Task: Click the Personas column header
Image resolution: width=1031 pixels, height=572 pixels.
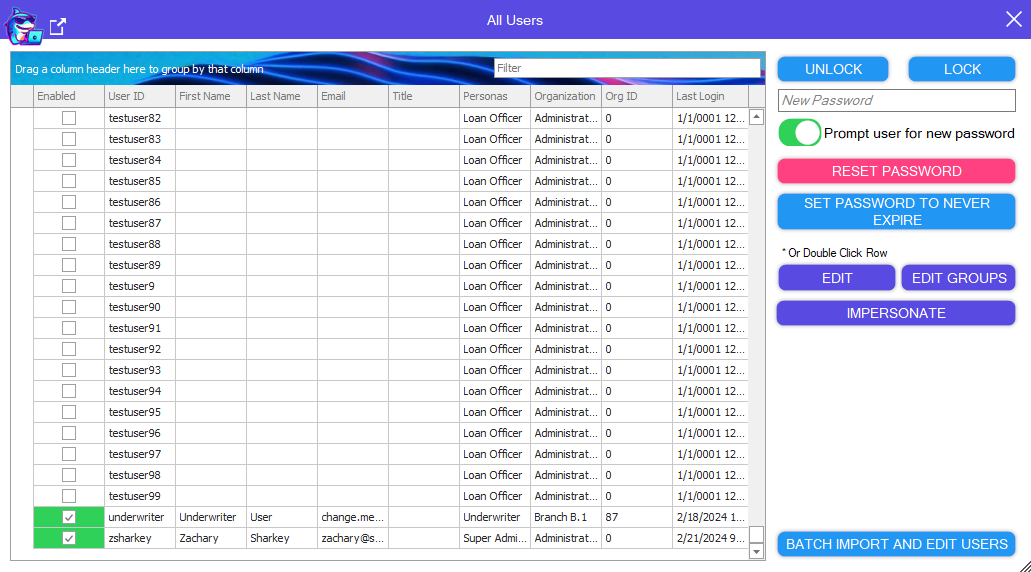Action: pyautogui.click(x=494, y=96)
